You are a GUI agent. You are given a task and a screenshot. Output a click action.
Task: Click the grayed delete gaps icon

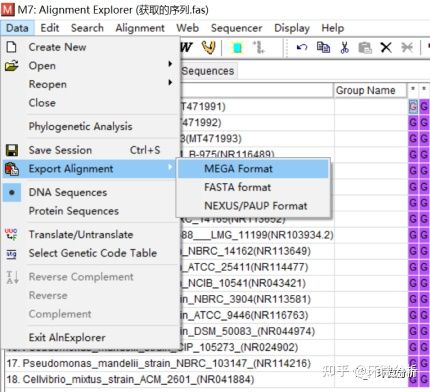coord(407,47)
